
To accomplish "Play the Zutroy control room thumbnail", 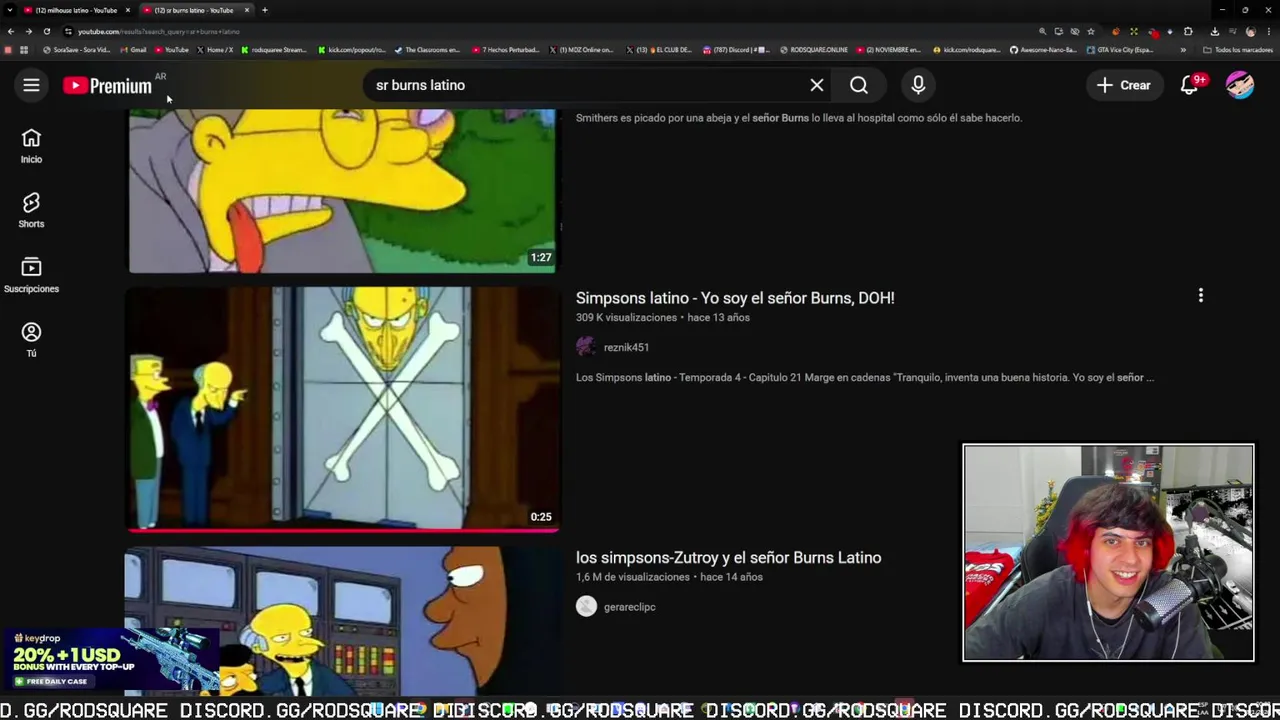I will click(342, 620).
